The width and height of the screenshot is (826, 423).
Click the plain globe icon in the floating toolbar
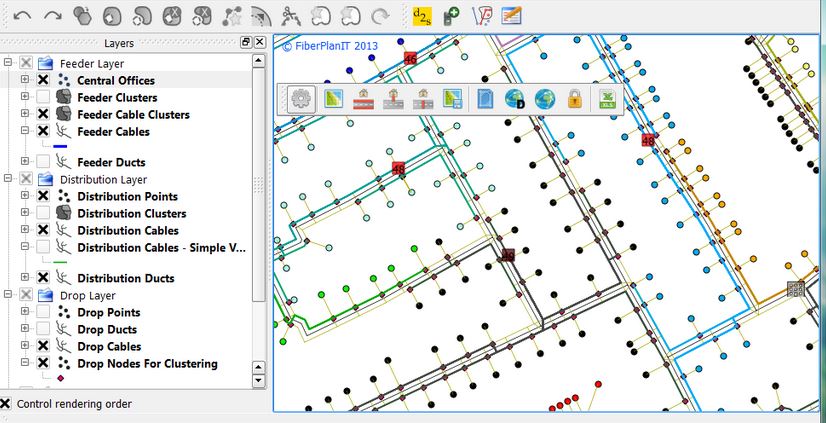[545, 99]
